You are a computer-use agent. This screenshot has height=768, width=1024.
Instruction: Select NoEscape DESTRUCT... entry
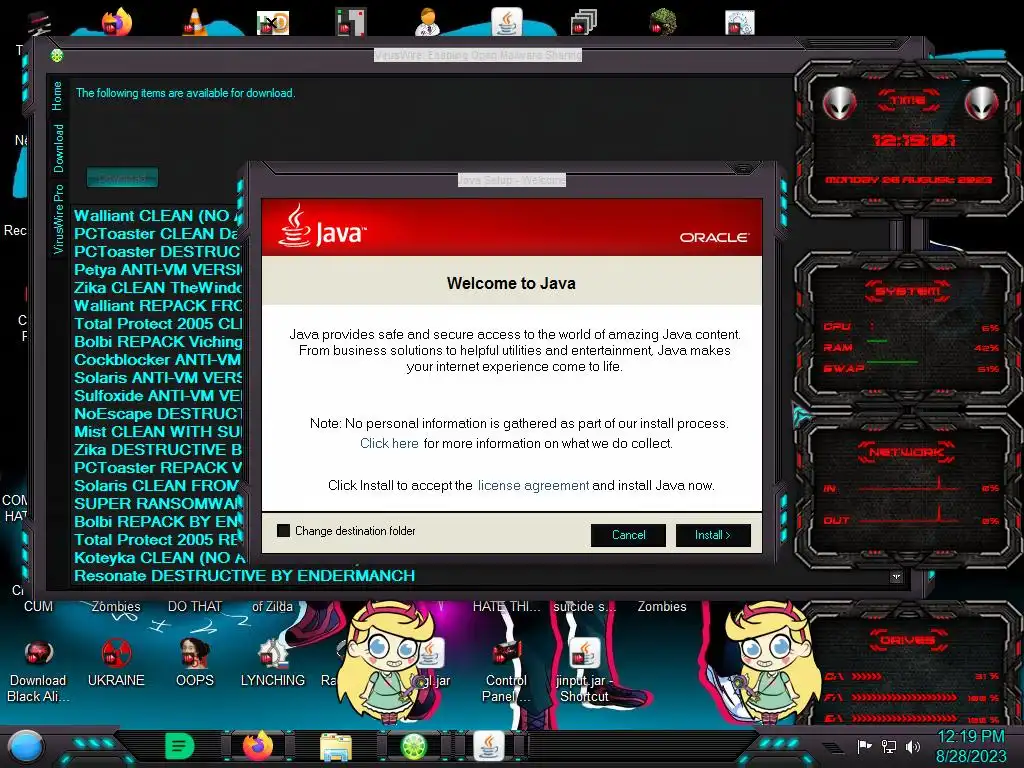click(x=157, y=413)
